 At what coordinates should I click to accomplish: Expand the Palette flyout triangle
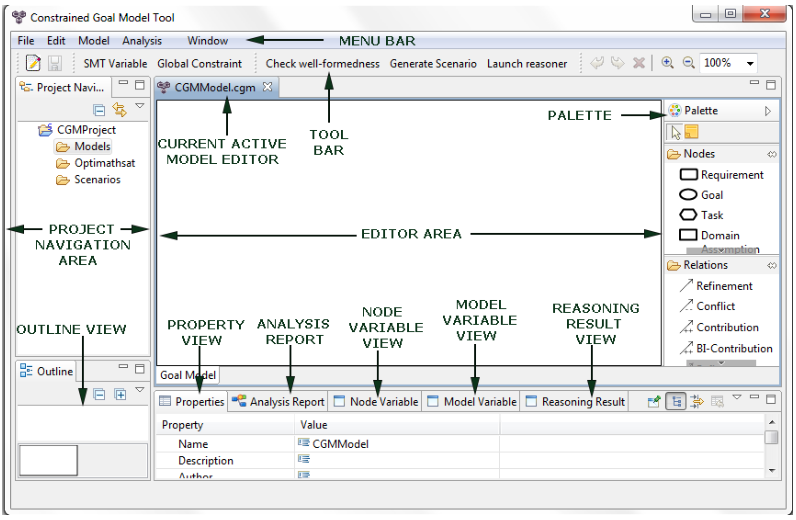[768, 111]
